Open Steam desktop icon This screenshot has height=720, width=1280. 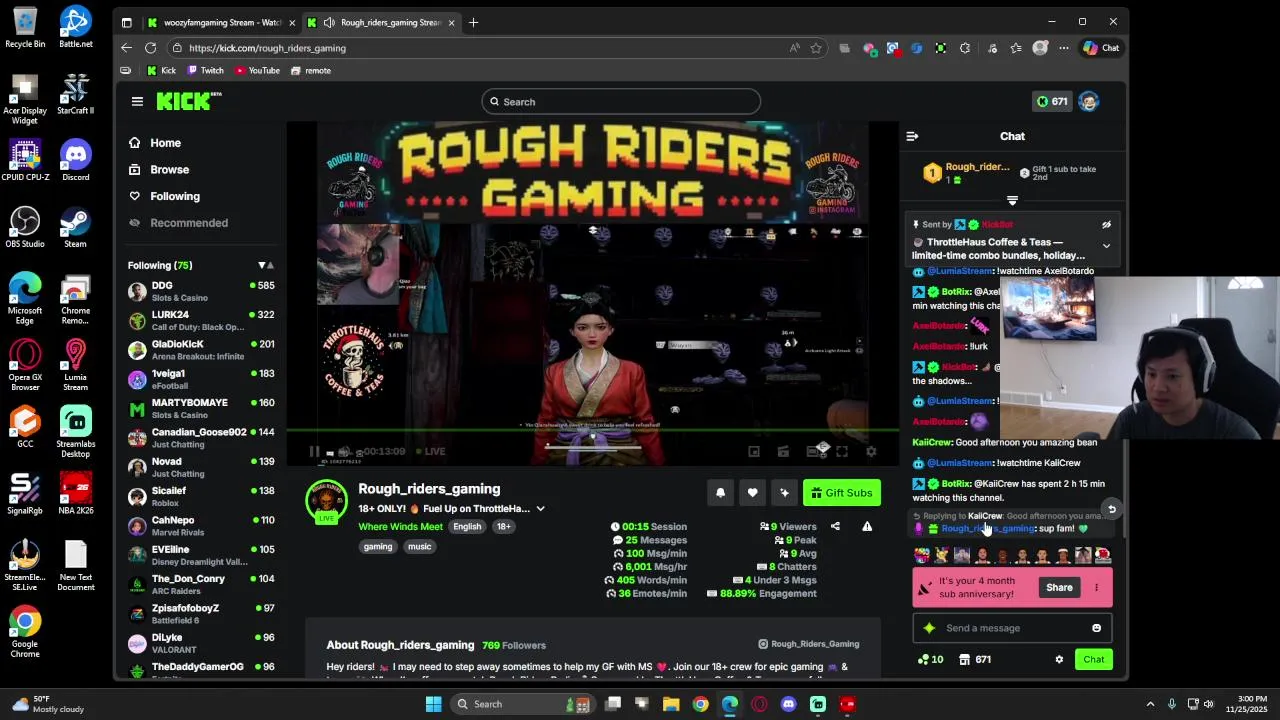(x=75, y=227)
